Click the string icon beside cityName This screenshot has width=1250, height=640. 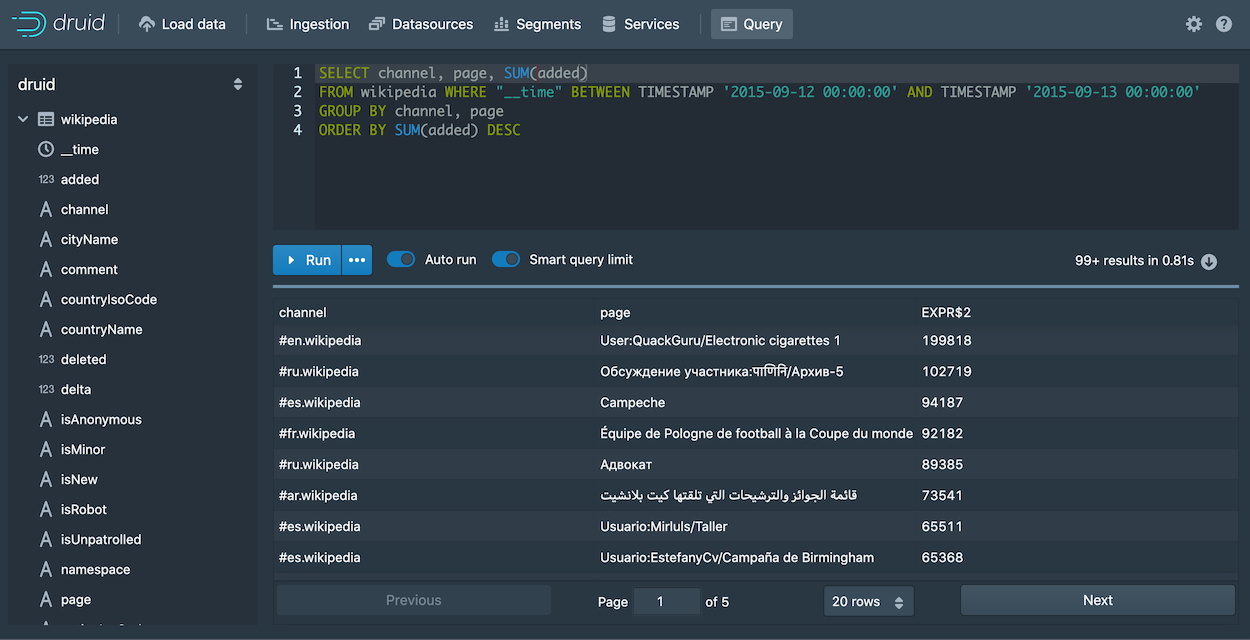click(46, 239)
